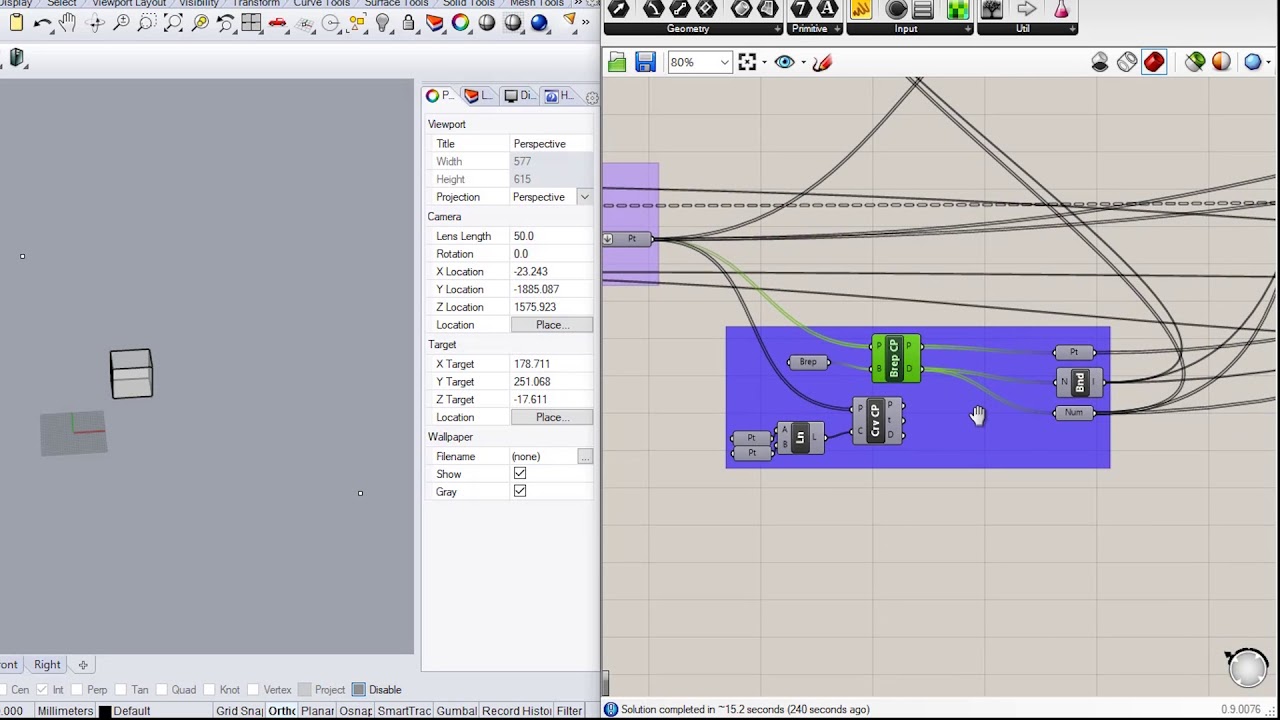Click the Zoom Selected icon

tap(199, 22)
